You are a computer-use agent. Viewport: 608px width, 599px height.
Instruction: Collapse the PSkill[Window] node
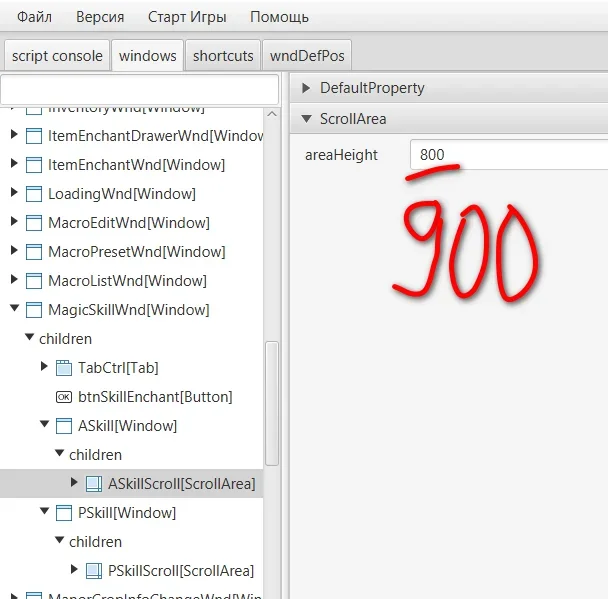pyautogui.click(x=45, y=511)
